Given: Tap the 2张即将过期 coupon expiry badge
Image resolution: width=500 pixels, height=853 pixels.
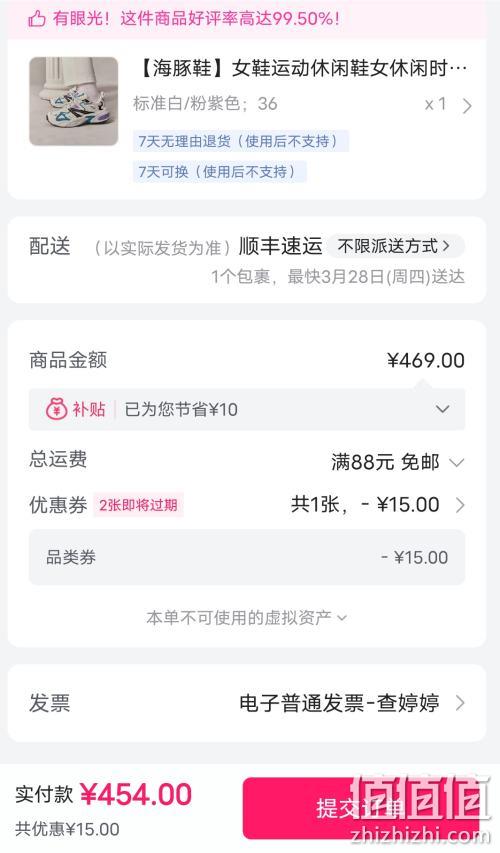Looking at the screenshot, I should click(138, 505).
